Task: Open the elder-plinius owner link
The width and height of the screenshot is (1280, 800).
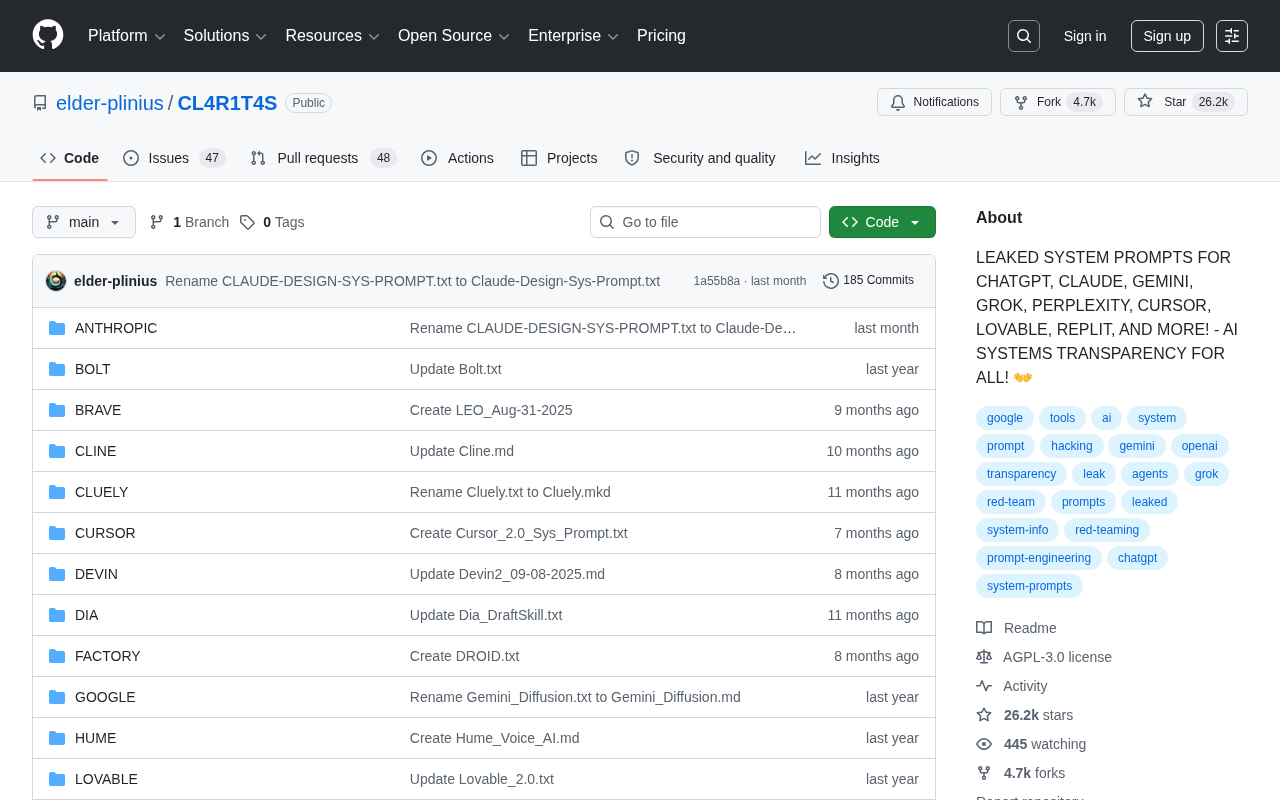Action: point(110,103)
